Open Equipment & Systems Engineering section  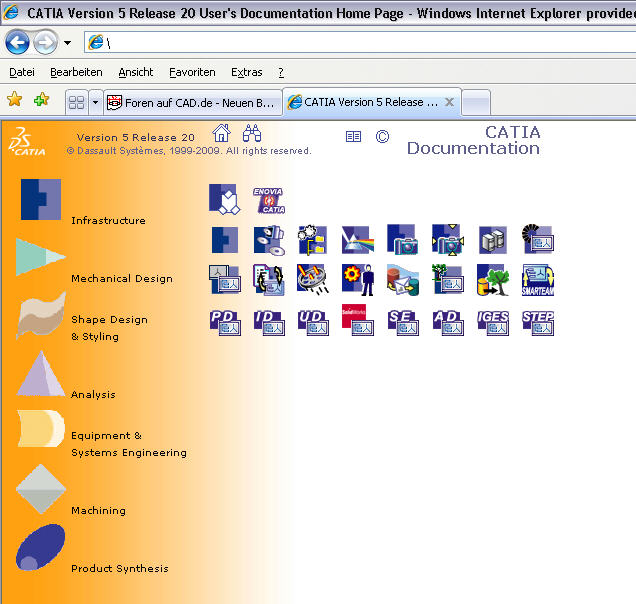(x=129, y=444)
